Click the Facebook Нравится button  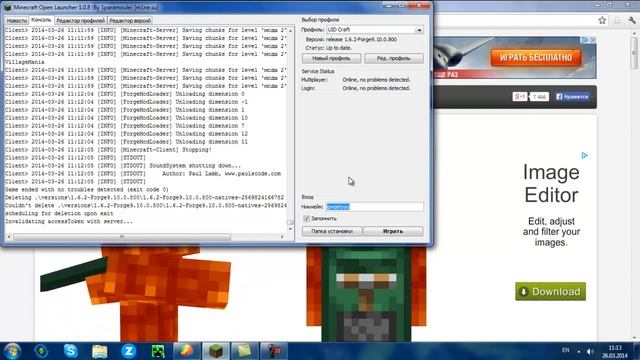click(x=572, y=97)
